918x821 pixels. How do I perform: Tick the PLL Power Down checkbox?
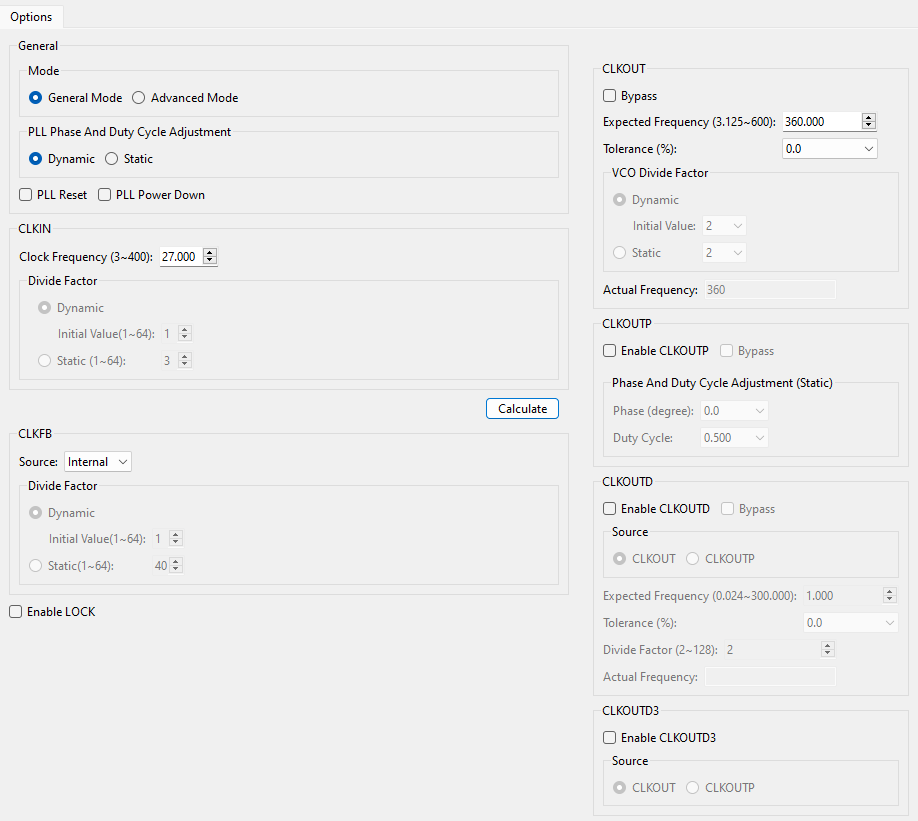pos(105,195)
